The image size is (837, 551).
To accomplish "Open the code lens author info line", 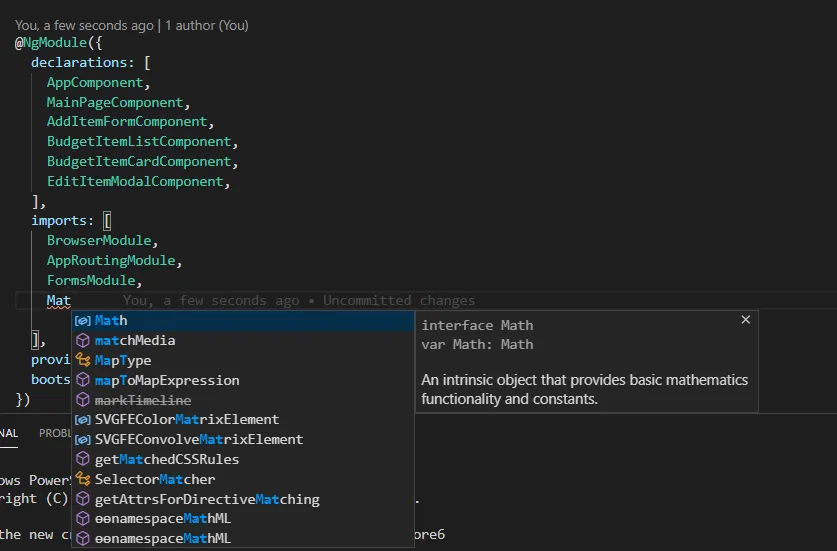I will click(x=132, y=25).
